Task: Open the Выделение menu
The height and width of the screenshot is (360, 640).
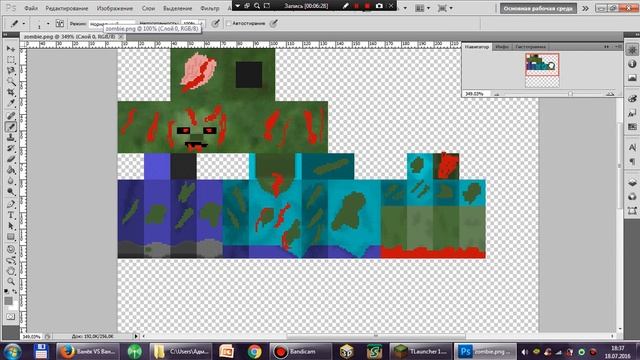Action: coord(178,8)
